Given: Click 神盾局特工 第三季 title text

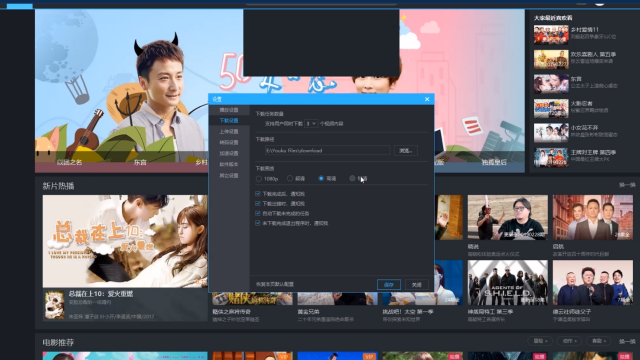Looking at the screenshot, I should (x=490, y=312).
